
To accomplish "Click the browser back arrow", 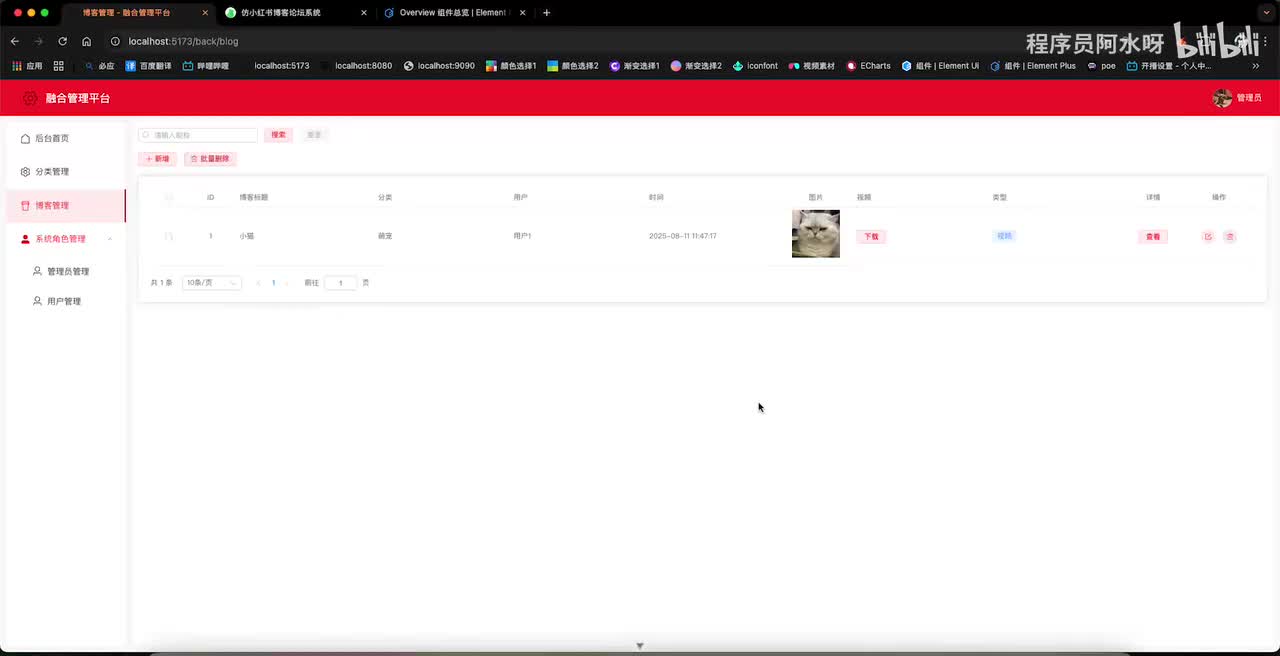I will (14, 41).
